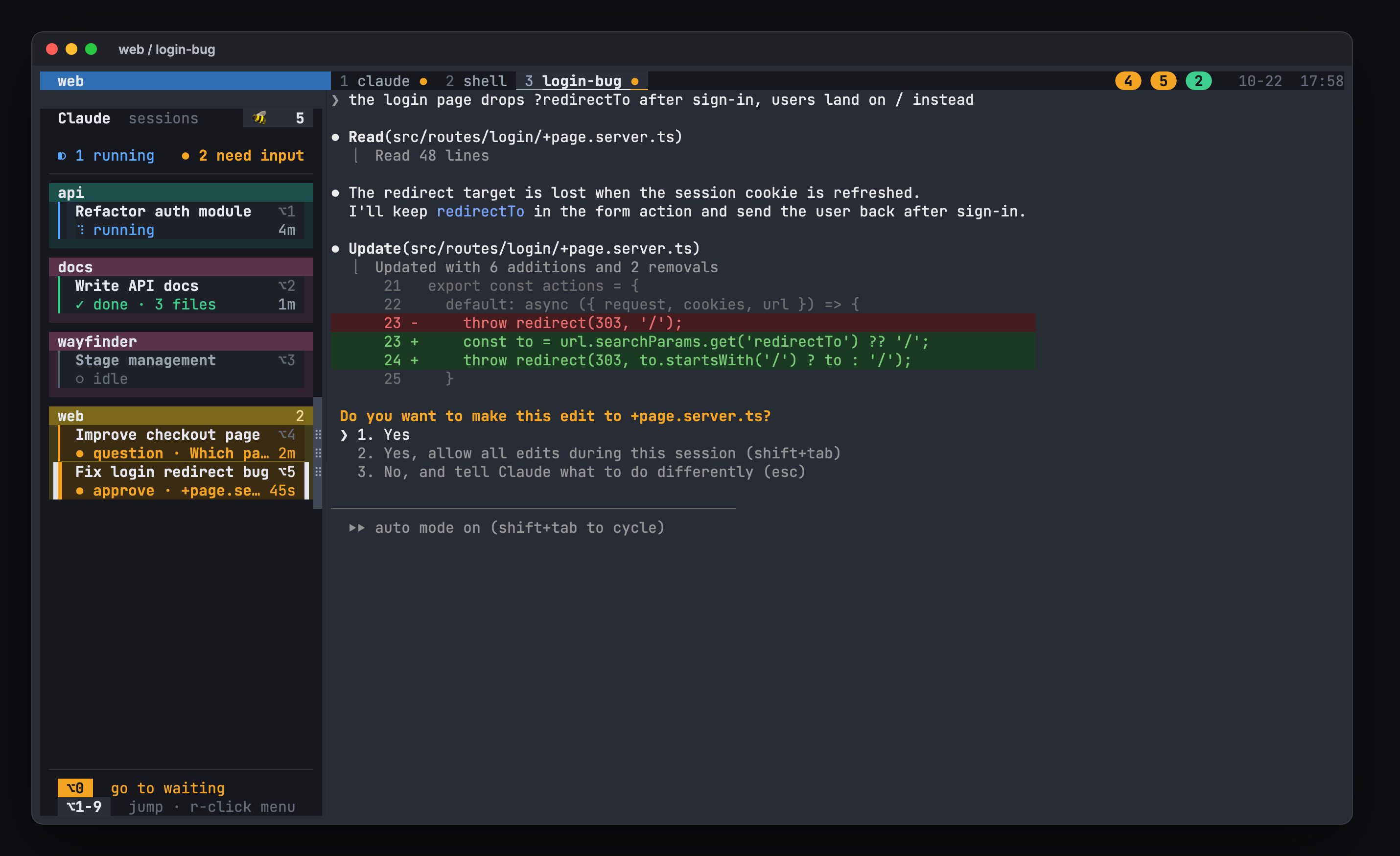Click the blue running indicator icon beside '1 running'

click(62, 156)
